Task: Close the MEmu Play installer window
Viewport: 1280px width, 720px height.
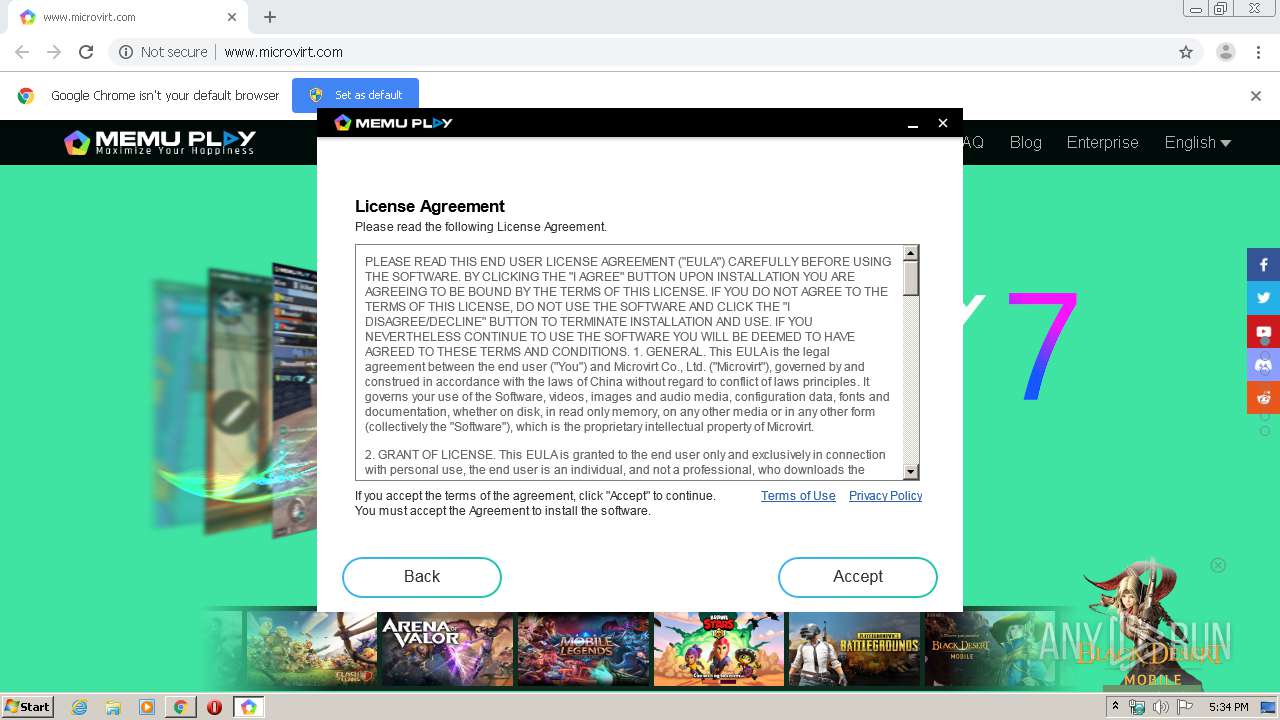Action: [x=942, y=123]
